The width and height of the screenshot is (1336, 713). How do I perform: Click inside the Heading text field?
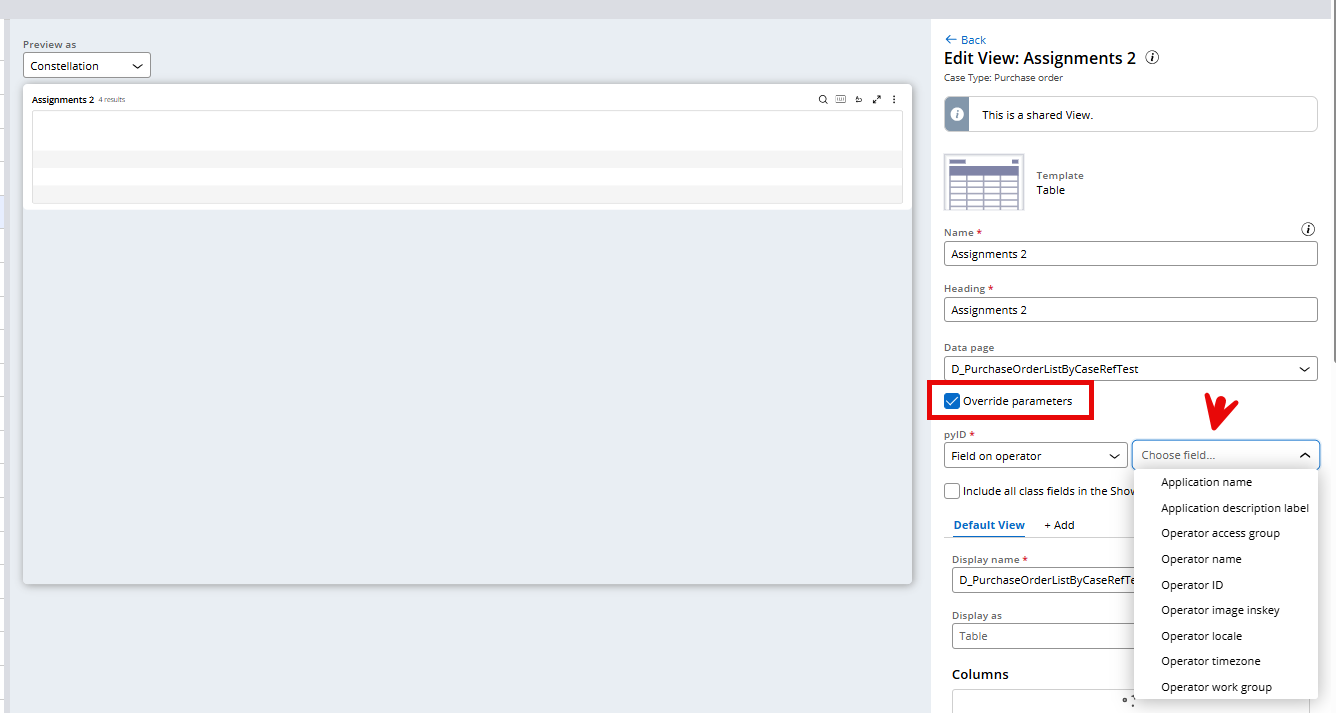(1130, 309)
